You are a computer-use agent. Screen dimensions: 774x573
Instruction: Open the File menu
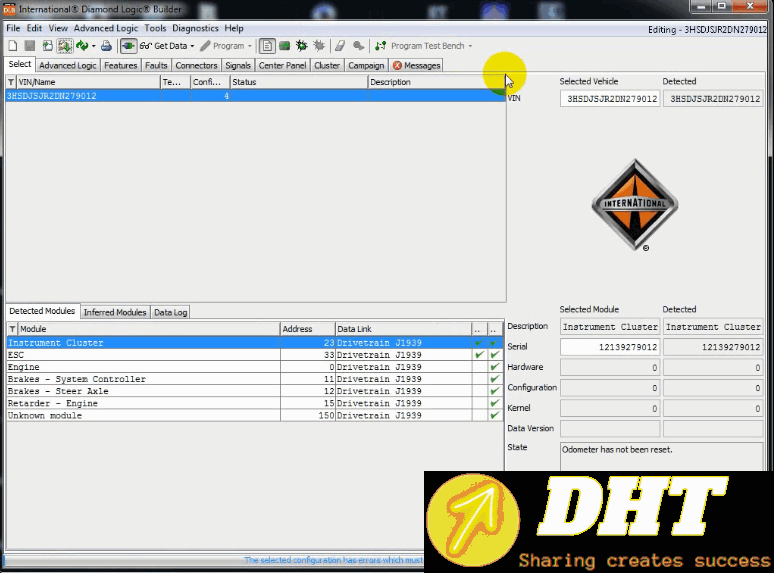(x=13, y=28)
